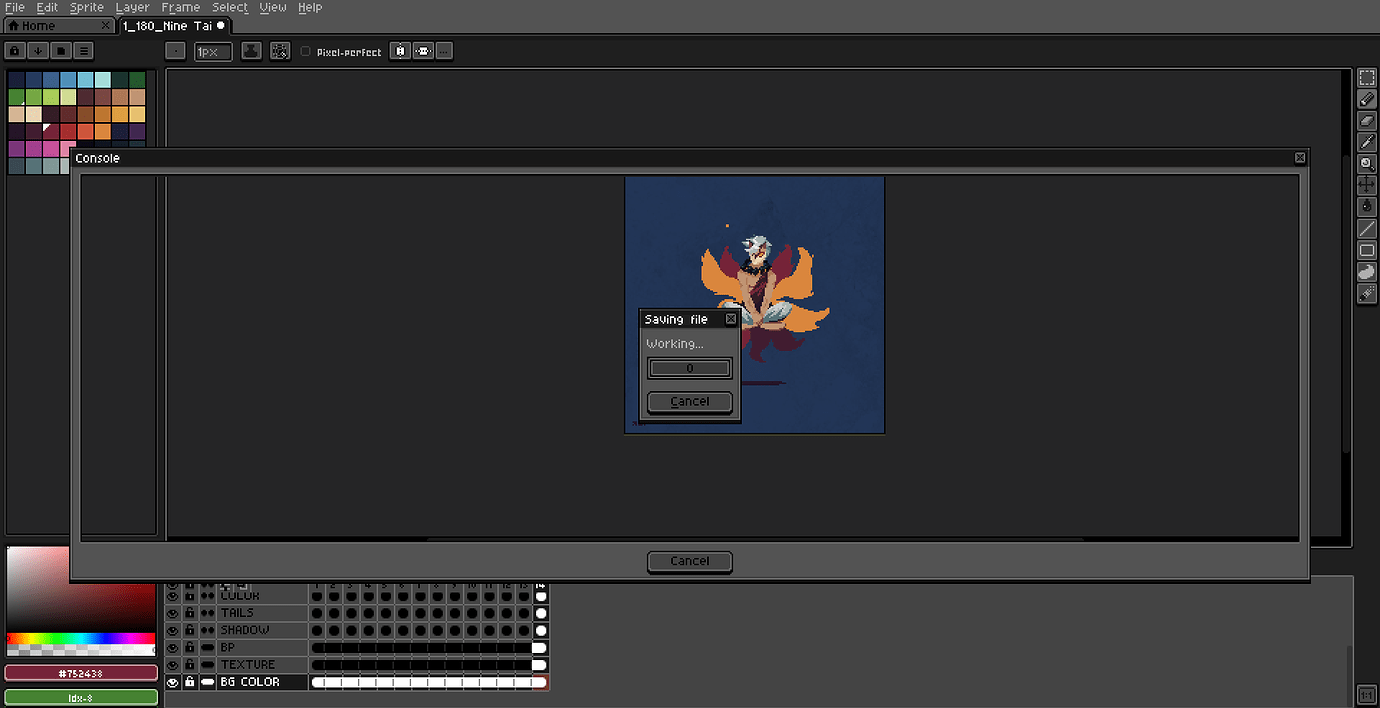
Task: Hide the TAILS layer
Action: pos(172,613)
